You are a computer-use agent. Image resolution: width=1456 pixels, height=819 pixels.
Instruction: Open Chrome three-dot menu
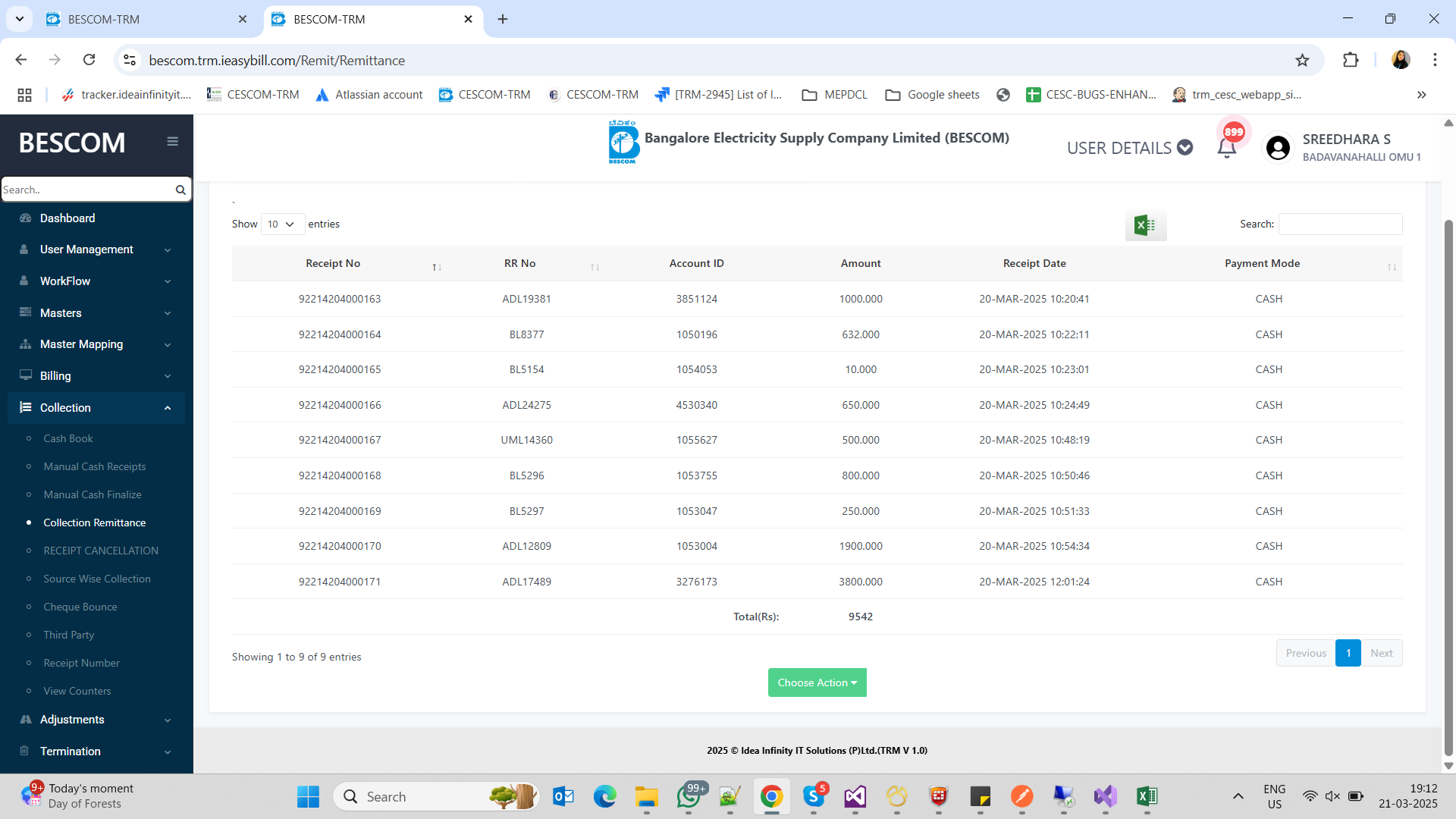coord(1435,60)
